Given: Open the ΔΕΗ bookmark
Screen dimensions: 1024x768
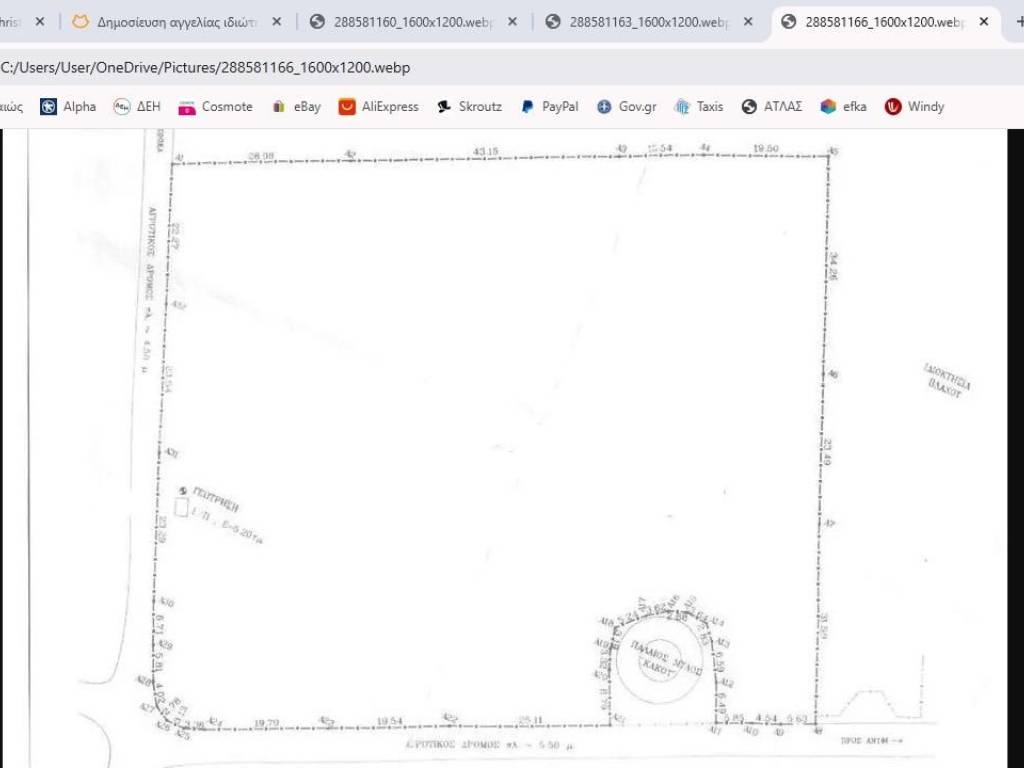Looking at the screenshot, I should point(137,107).
